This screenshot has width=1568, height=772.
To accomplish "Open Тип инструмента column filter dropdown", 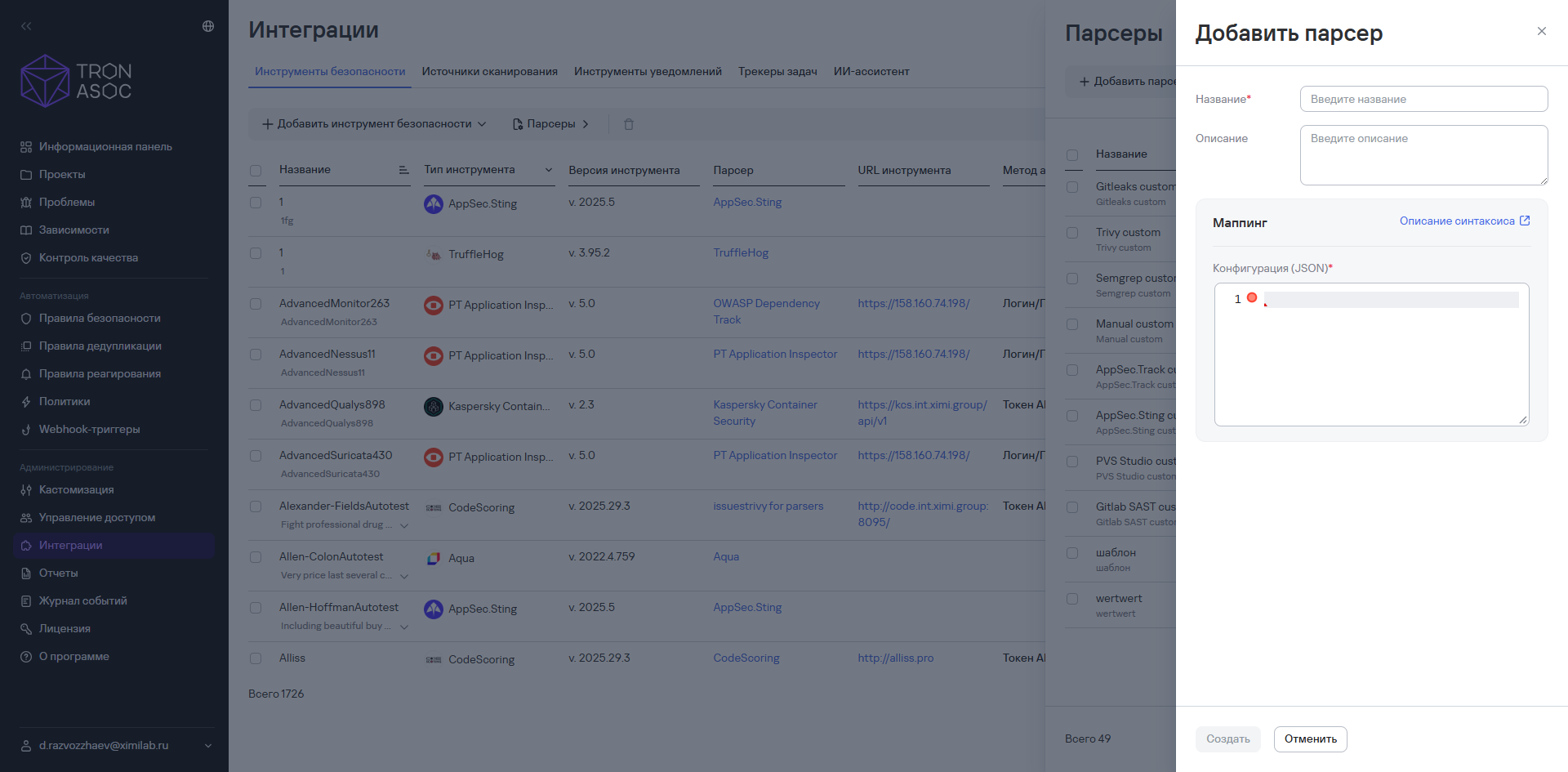I will pyautogui.click(x=549, y=170).
